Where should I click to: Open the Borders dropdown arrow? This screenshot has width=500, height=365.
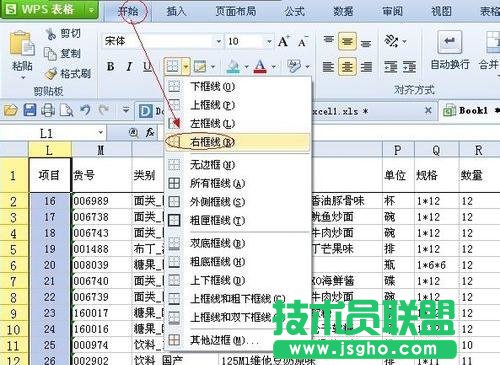[x=186, y=67]
